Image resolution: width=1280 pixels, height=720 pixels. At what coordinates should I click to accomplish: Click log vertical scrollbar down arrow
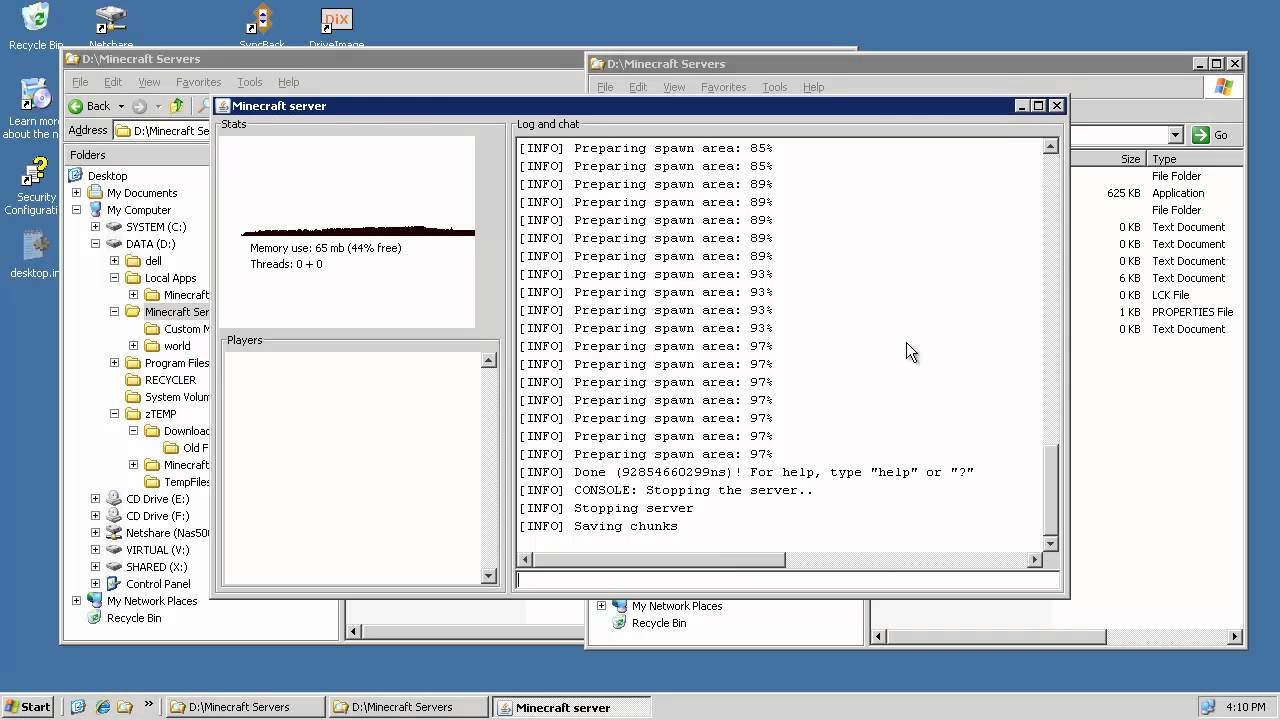pos(1050,543)
